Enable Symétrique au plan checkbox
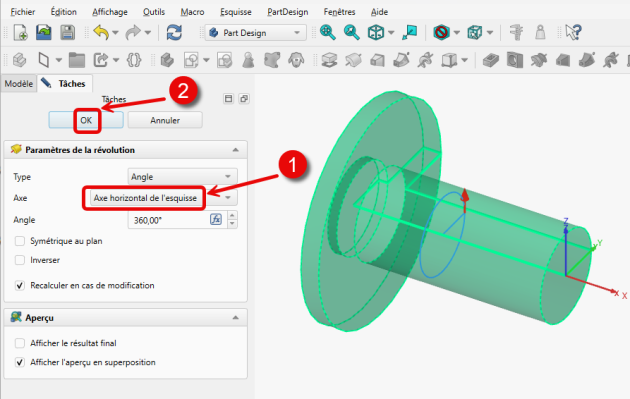The image size is (630, 399). 19,241
